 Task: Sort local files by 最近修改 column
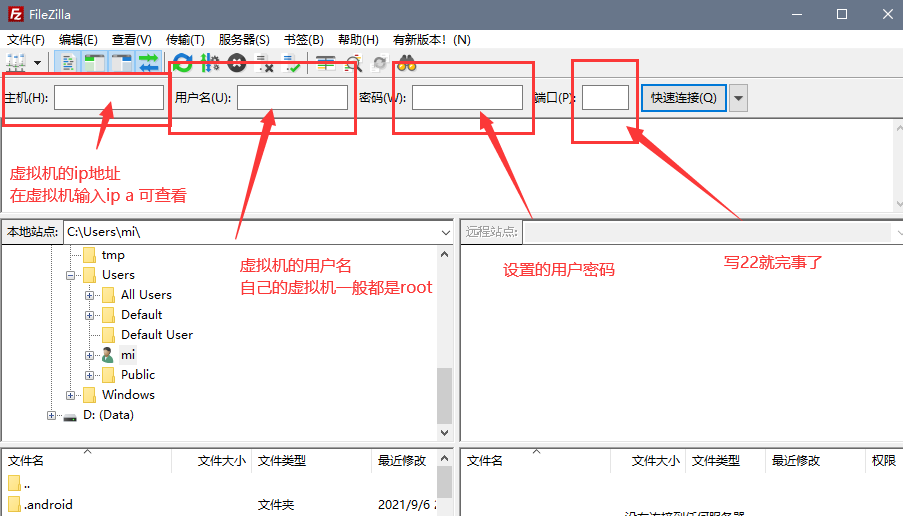pyautogui.click(x=404, y=461)
